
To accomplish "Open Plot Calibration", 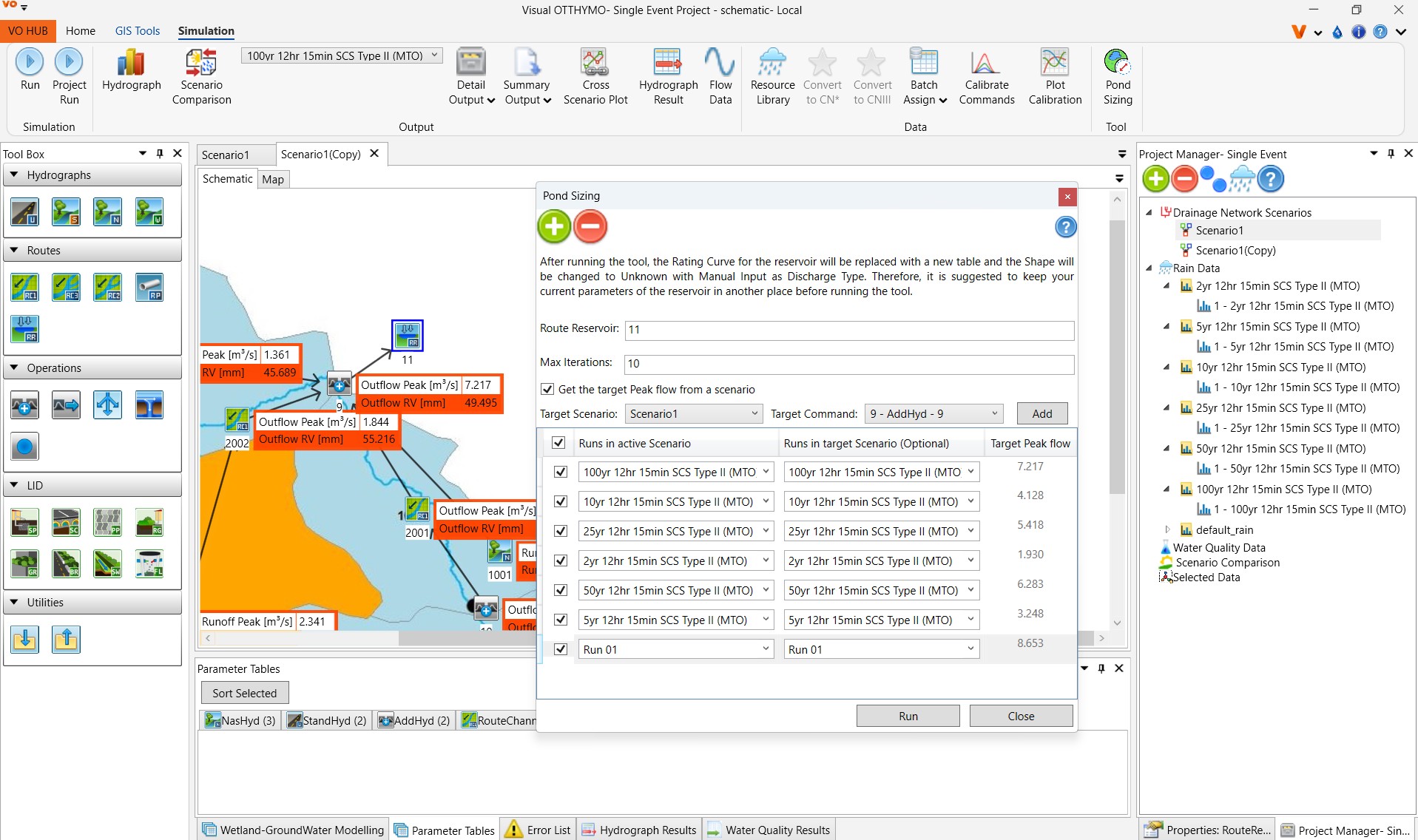I will click(1054, 77).
